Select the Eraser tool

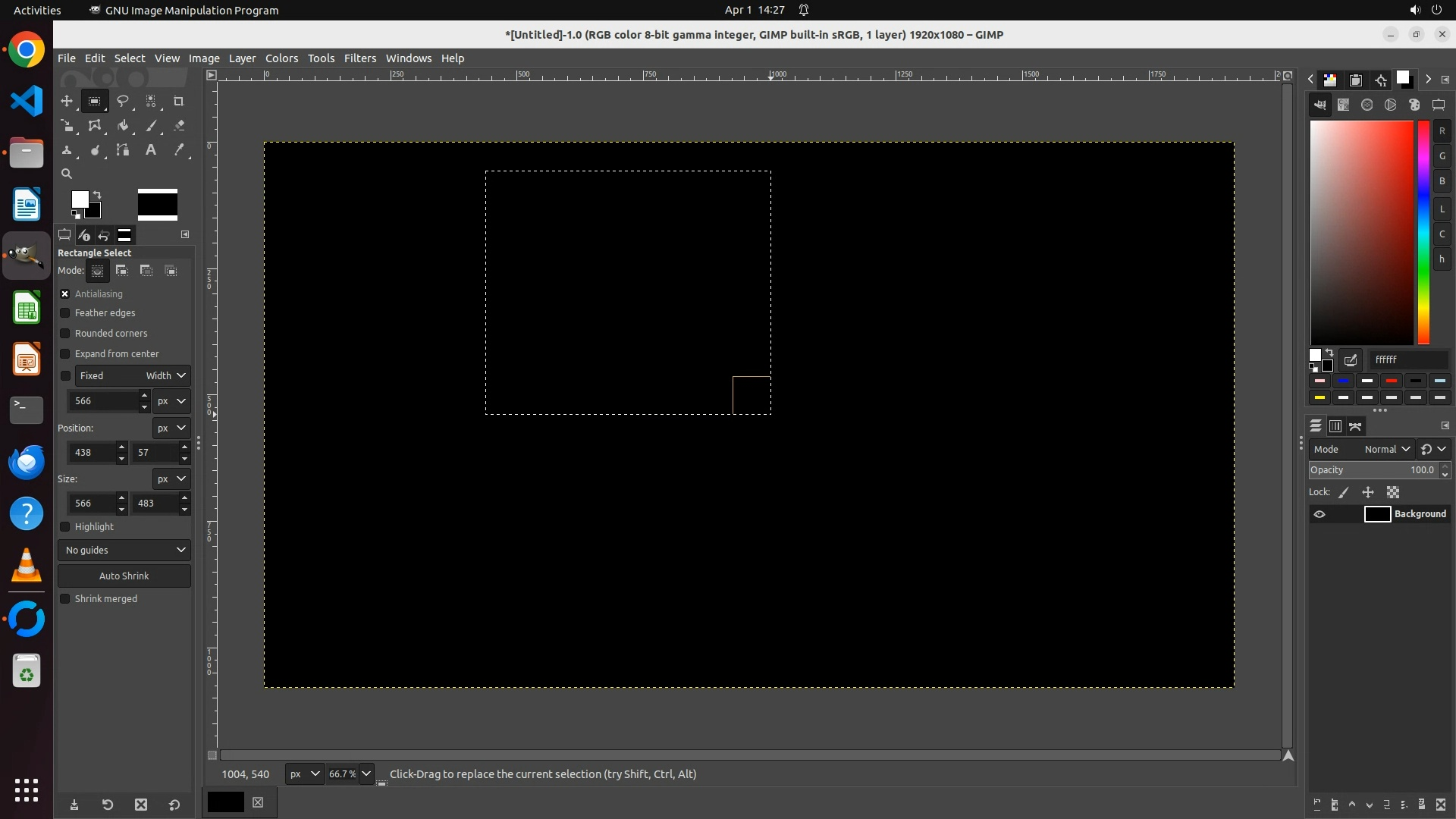[x=179, y=126]
